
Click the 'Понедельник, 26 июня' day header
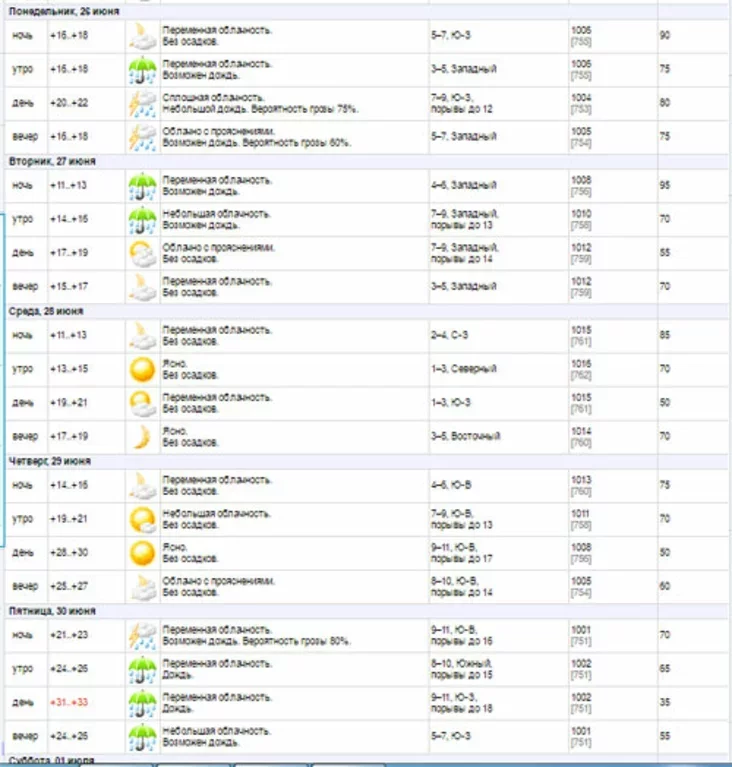[64, 11]
